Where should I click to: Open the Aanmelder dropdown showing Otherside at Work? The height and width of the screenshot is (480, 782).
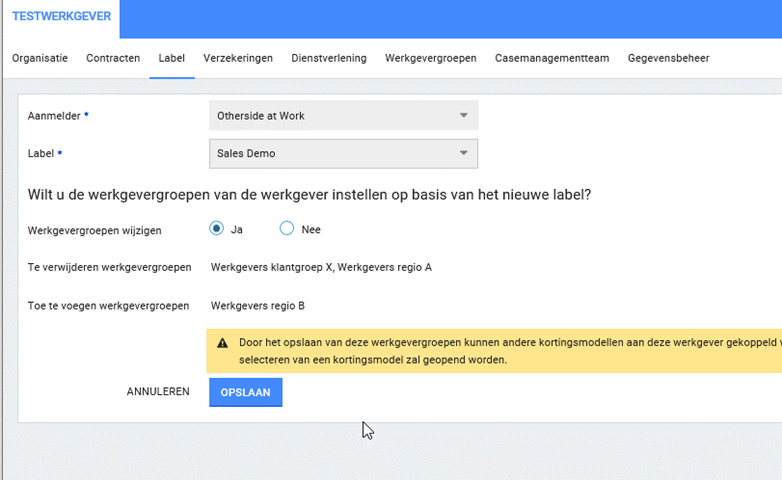click(343, 116)
